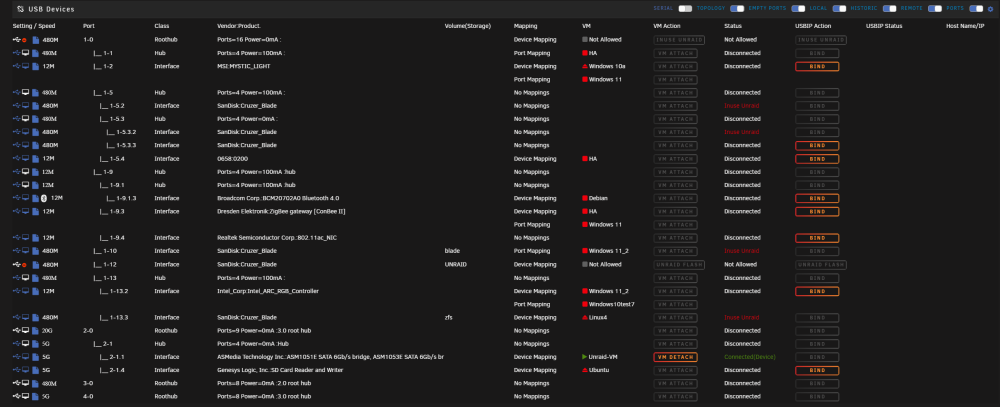Click the USB icon on row 2-1.1
1000x407 pixels.
pos(16,357)
